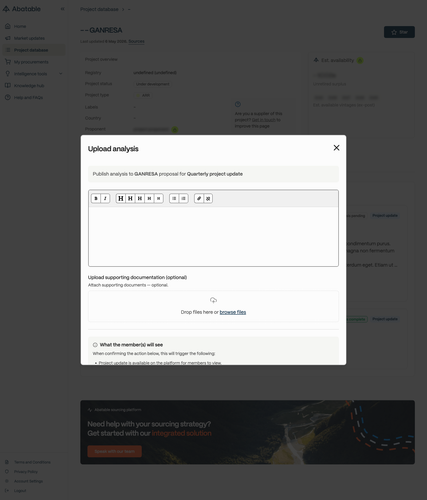The image size is (427, 500).
Task: Insert a link in the editor
Action: (199, 199)
